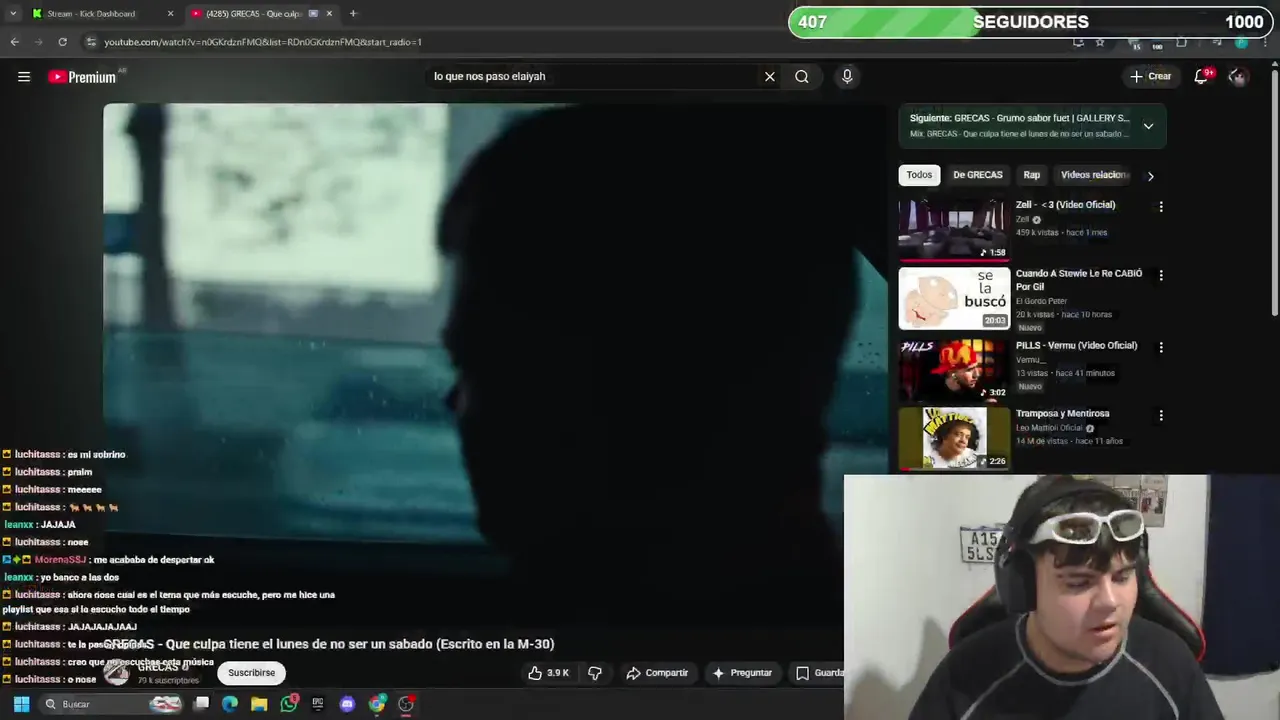Click the Compartir share button

coord(657,673)
